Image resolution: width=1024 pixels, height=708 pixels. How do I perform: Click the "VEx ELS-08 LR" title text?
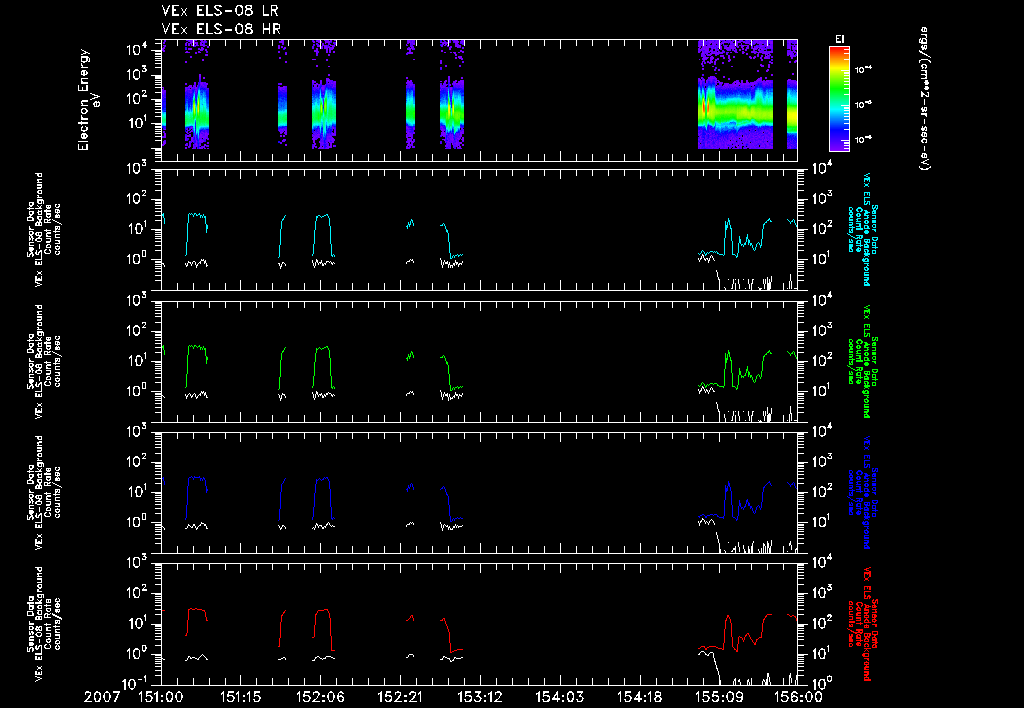click(x=220, y=11)
